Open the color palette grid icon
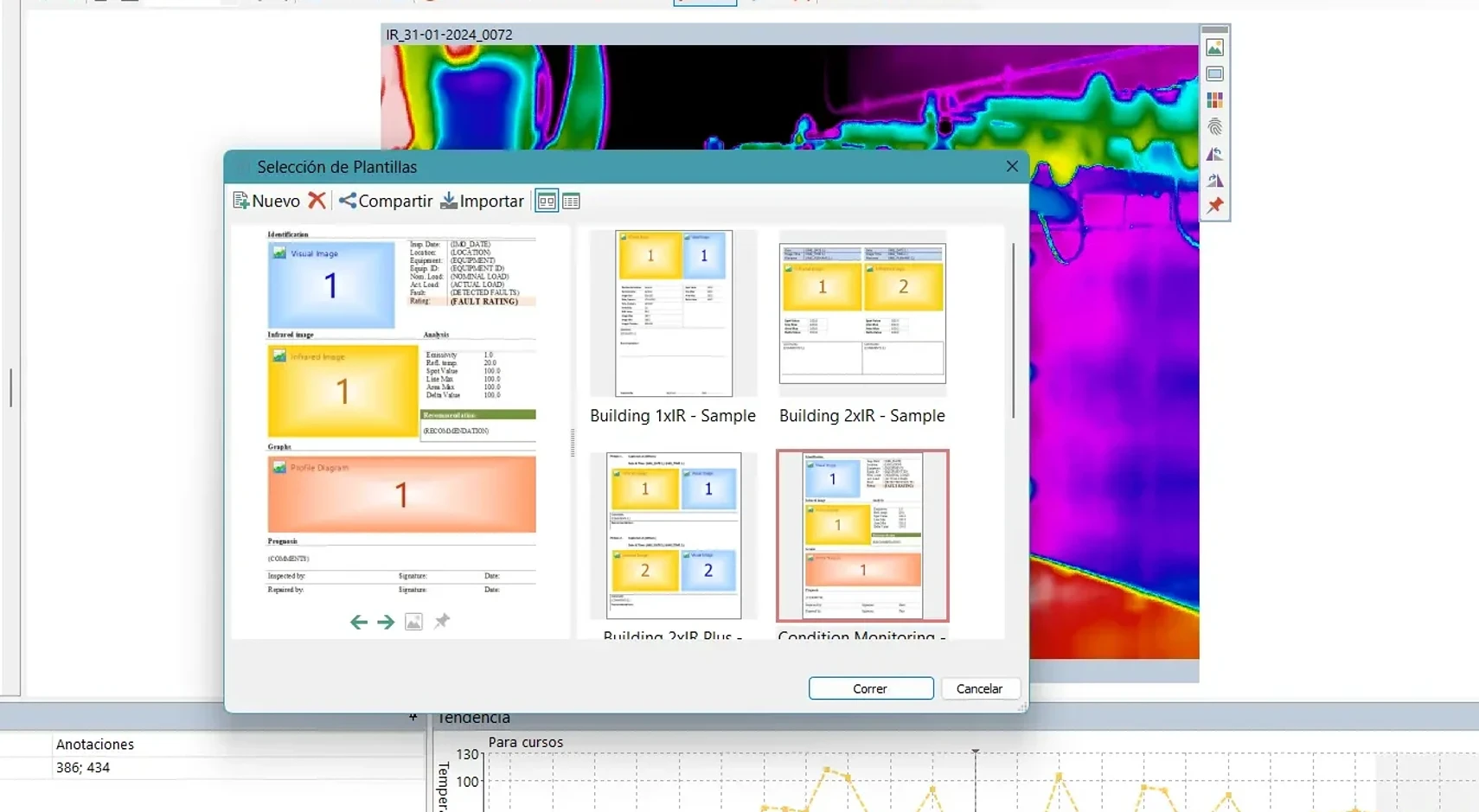The image size is (1479, 812). [1214, 101]
